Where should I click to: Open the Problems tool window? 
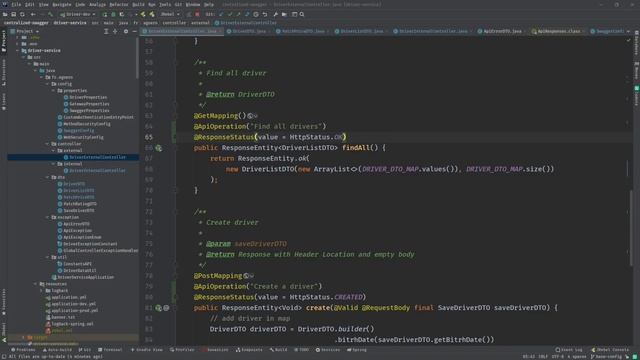(x=23, y=350)
